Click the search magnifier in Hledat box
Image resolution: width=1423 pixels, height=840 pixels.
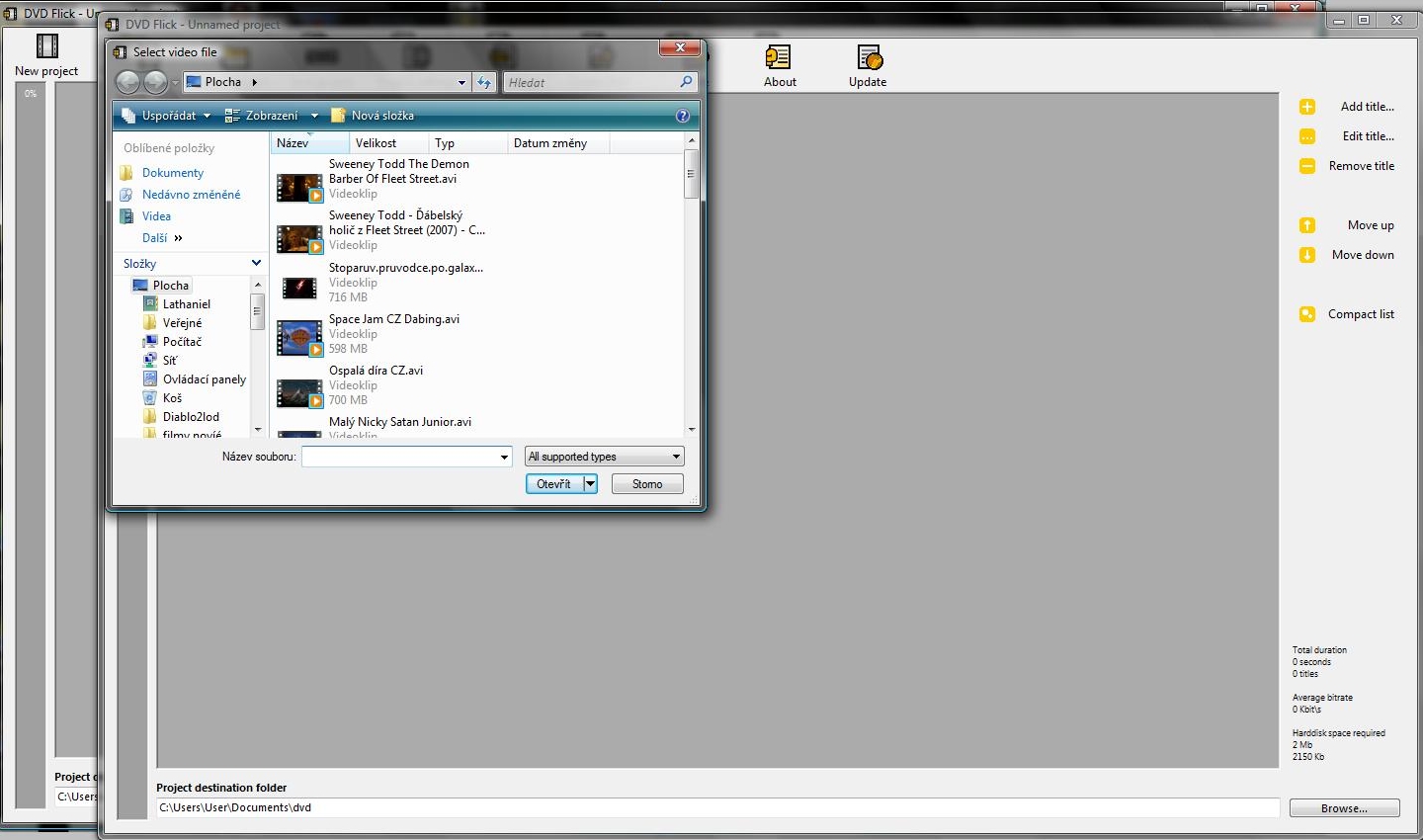pyautogui.click(x=687, y=82)
